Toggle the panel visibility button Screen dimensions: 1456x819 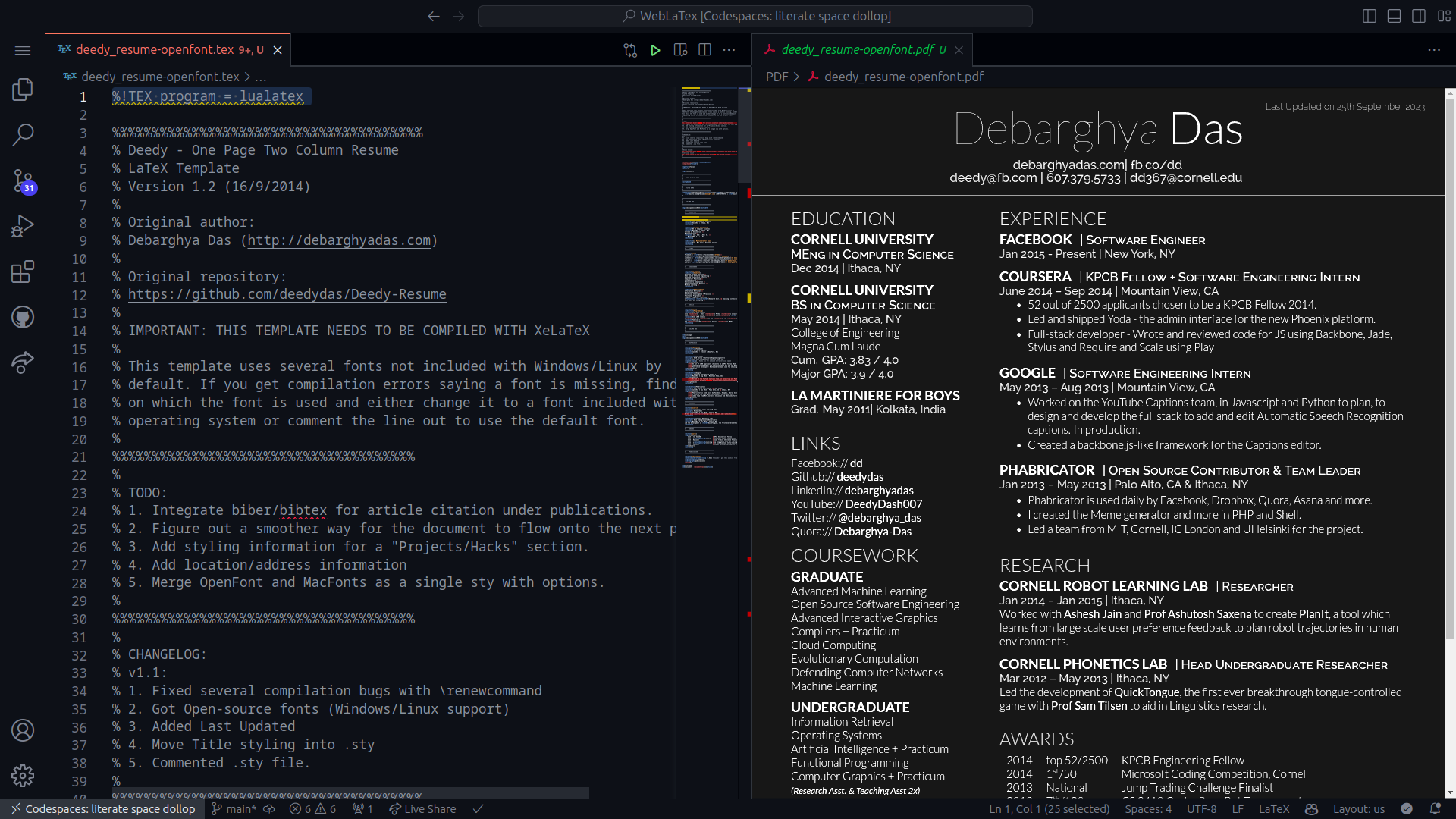click(1394, 15)
